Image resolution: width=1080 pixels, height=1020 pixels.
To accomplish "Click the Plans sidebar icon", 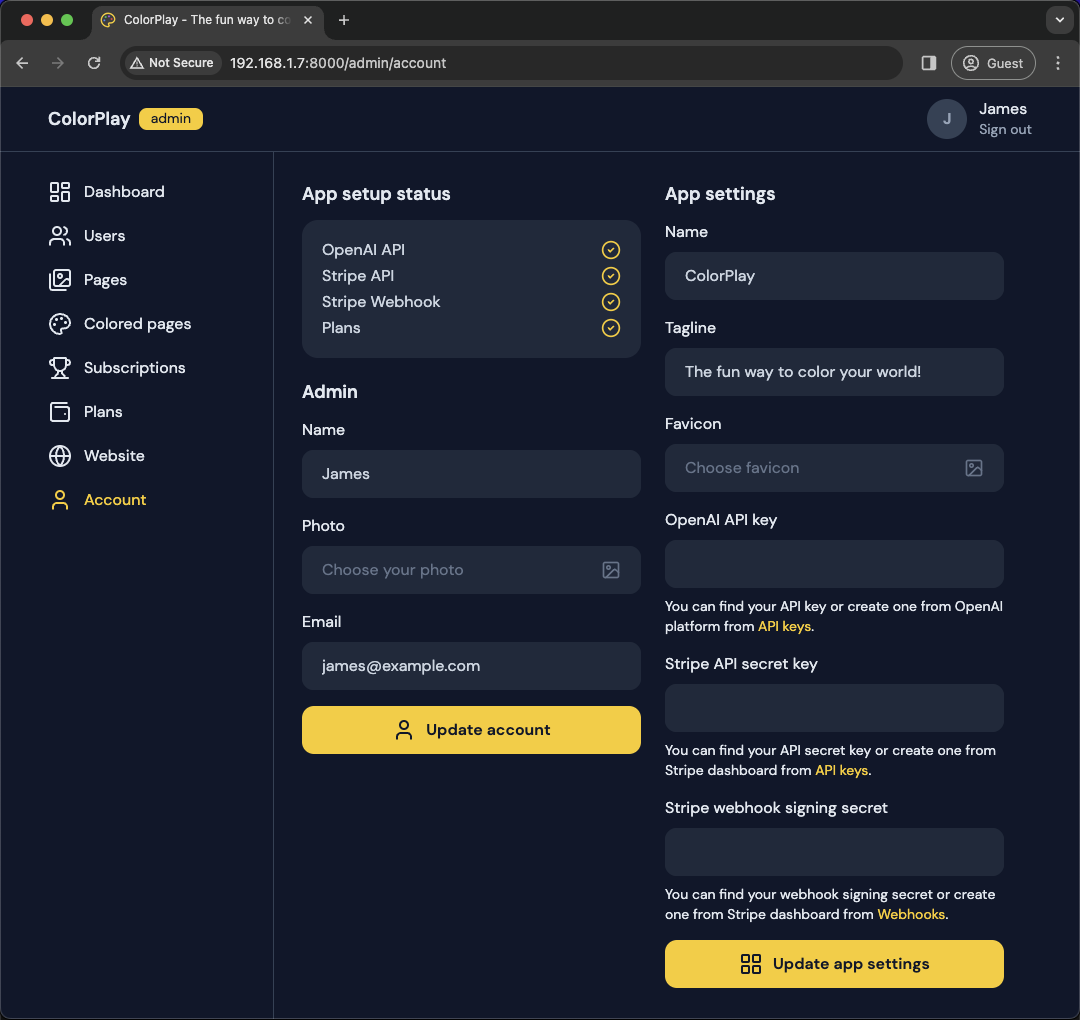I will (59, 411).
